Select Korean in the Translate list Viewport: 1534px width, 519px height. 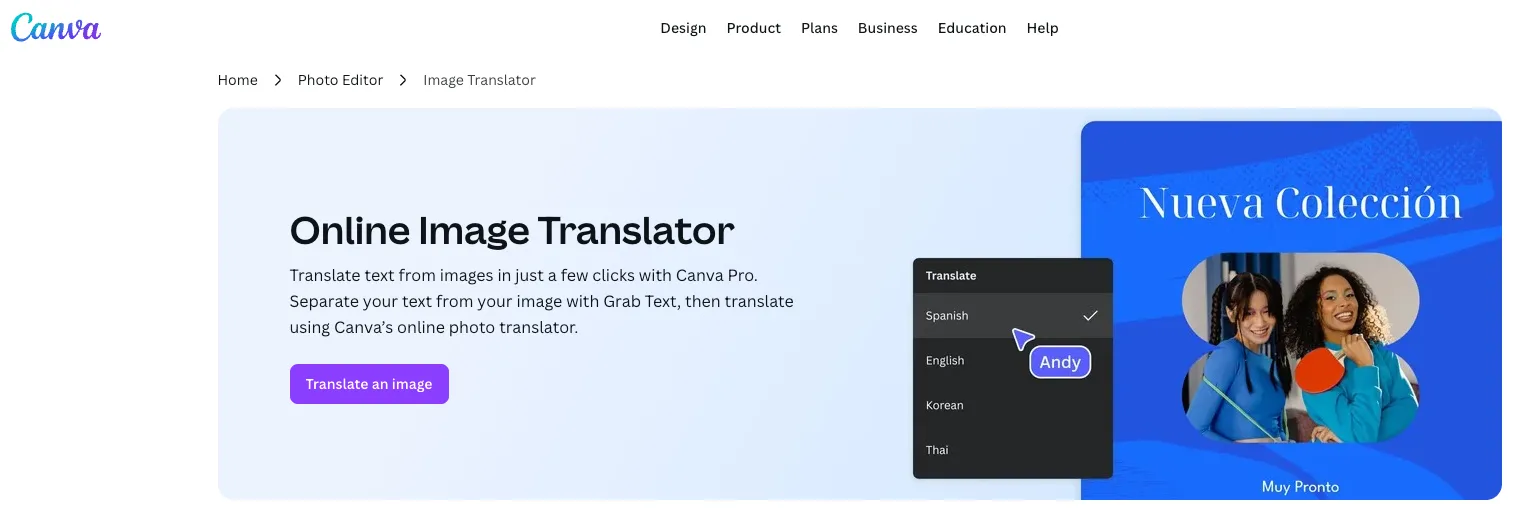1013,405
